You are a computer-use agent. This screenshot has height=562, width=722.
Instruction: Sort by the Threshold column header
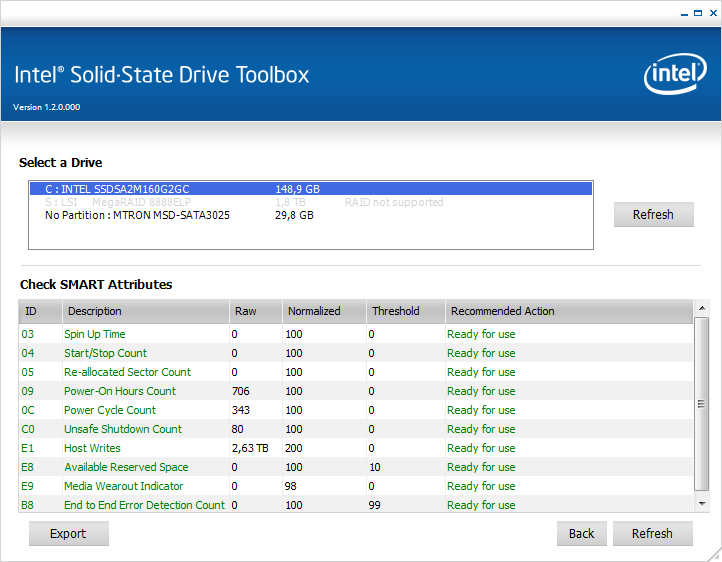point(406,311)
